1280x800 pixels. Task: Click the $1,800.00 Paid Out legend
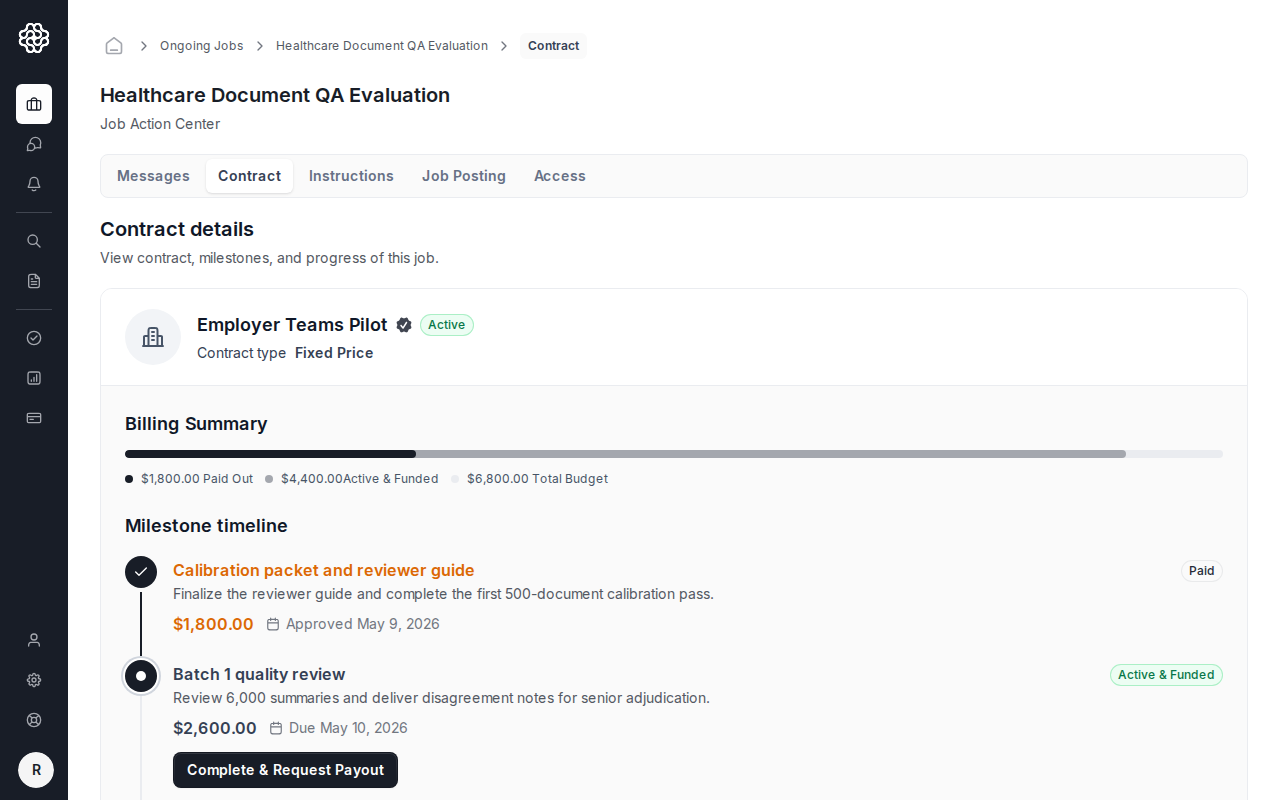[189, 479]
